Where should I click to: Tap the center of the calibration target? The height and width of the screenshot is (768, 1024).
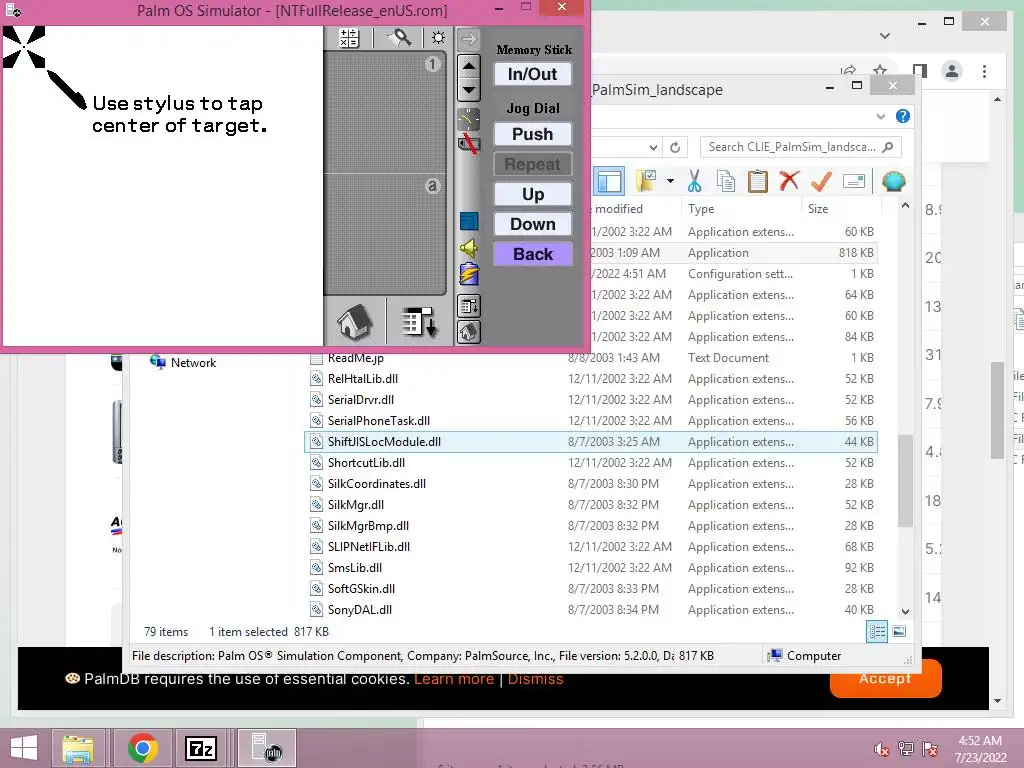(24, 47)
